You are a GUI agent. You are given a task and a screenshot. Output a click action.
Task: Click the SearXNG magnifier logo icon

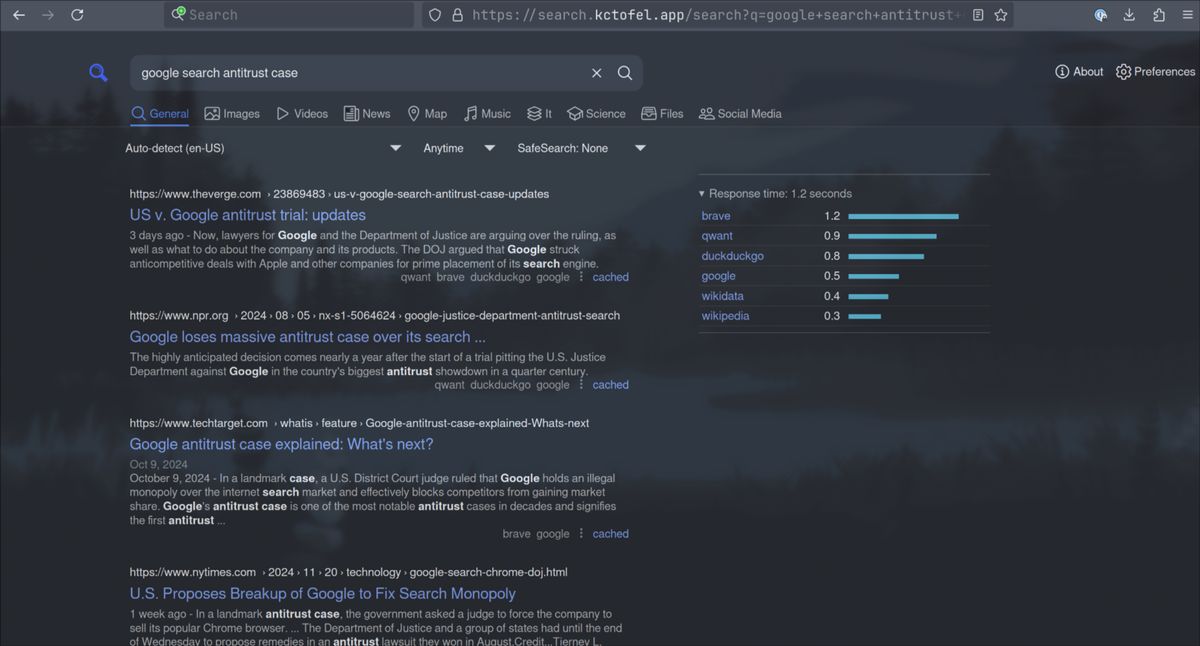point(98,73)
